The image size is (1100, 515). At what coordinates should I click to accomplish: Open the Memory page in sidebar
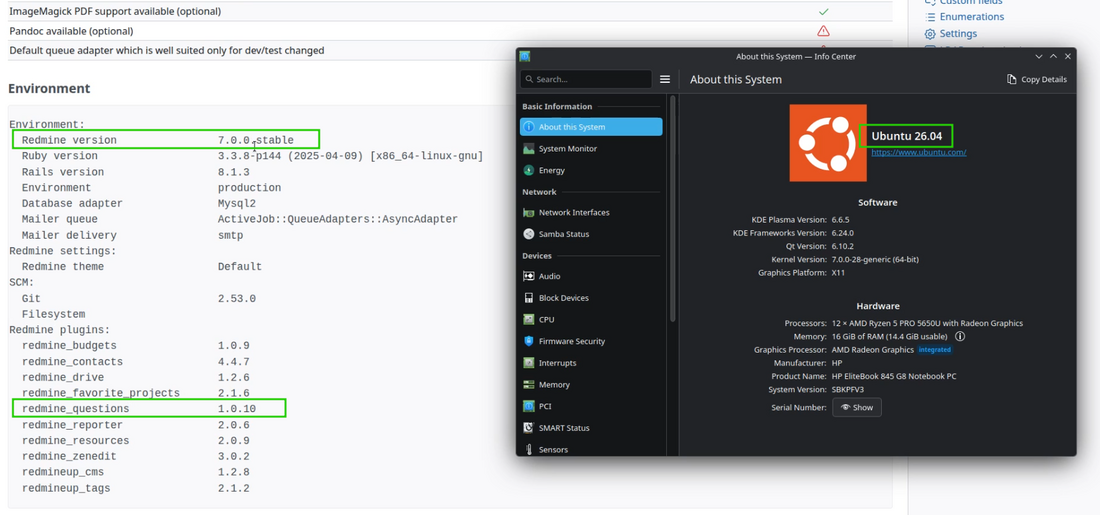pos(591,384)
